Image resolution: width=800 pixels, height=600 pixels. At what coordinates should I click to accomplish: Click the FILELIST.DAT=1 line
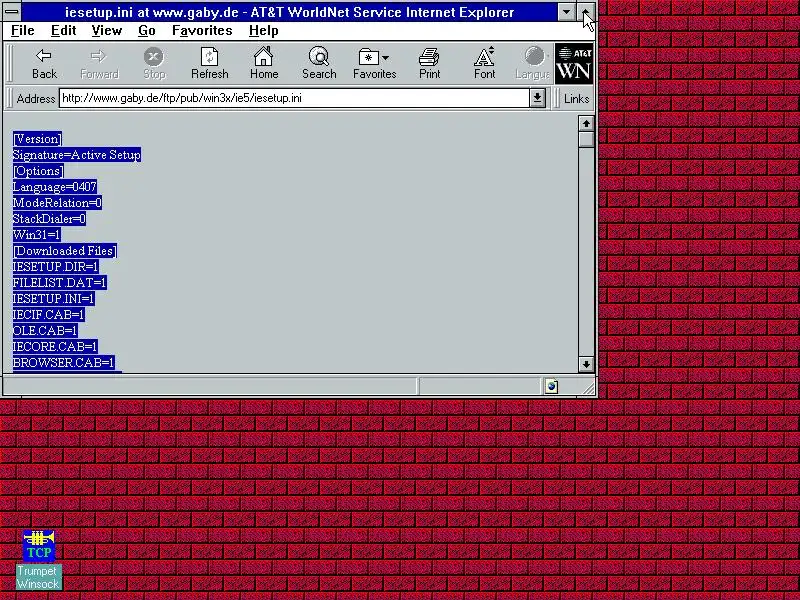[60, 283]
